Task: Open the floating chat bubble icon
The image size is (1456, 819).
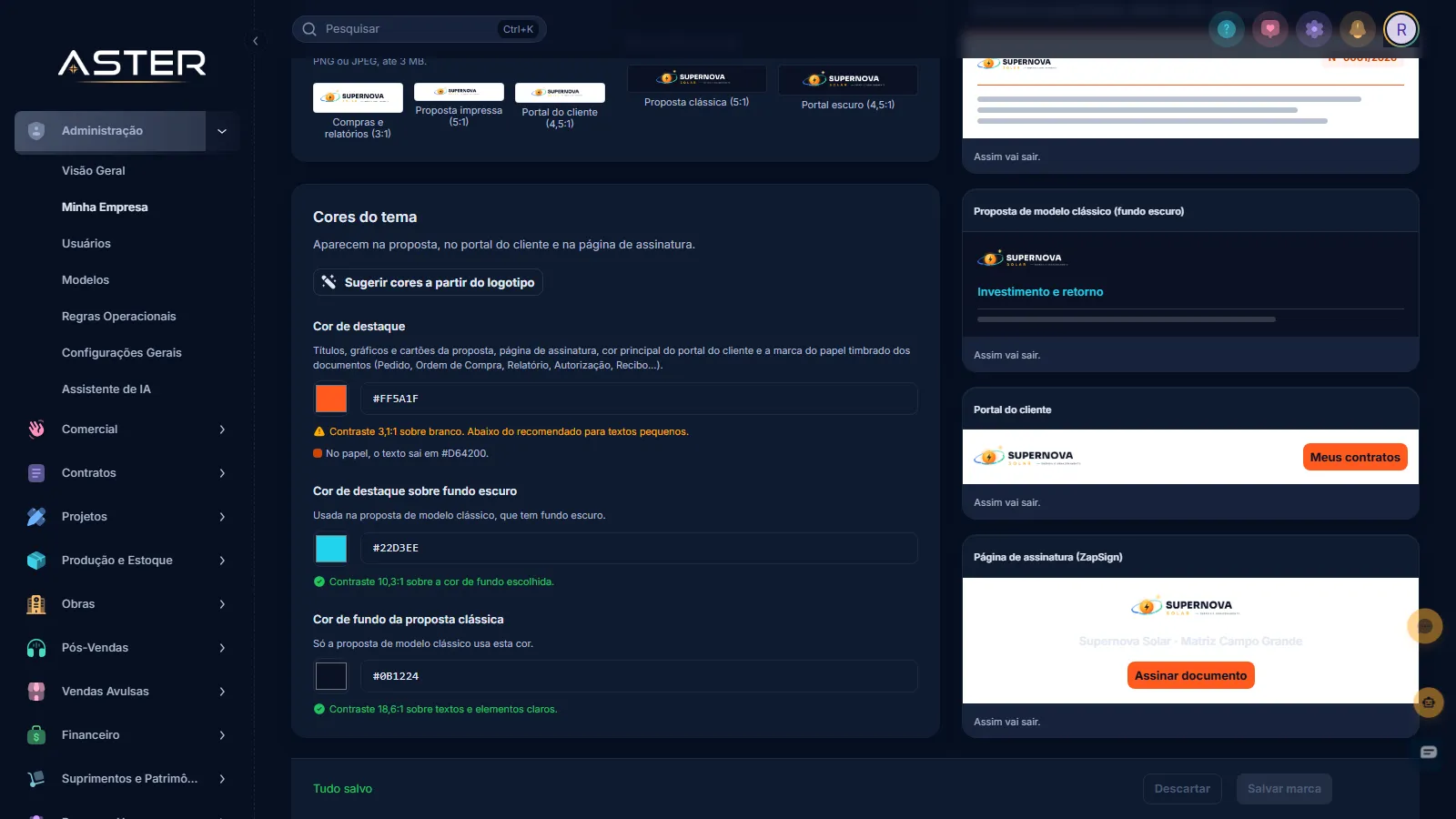Action: (1425, 626)
